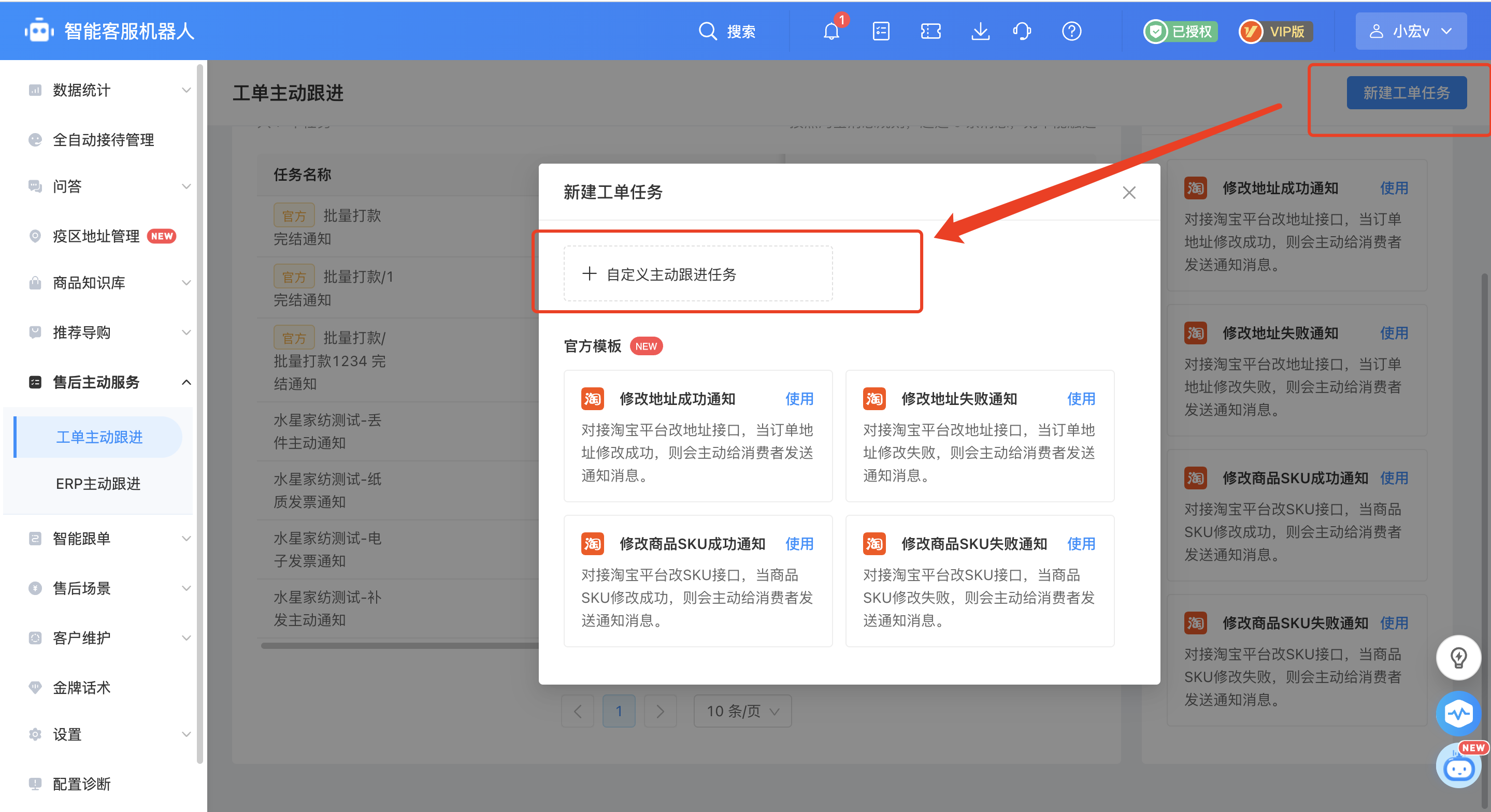Expand the 数据统计 menu chevron
The width and height of the screenshot is (1491, 812).
(187, 90)
